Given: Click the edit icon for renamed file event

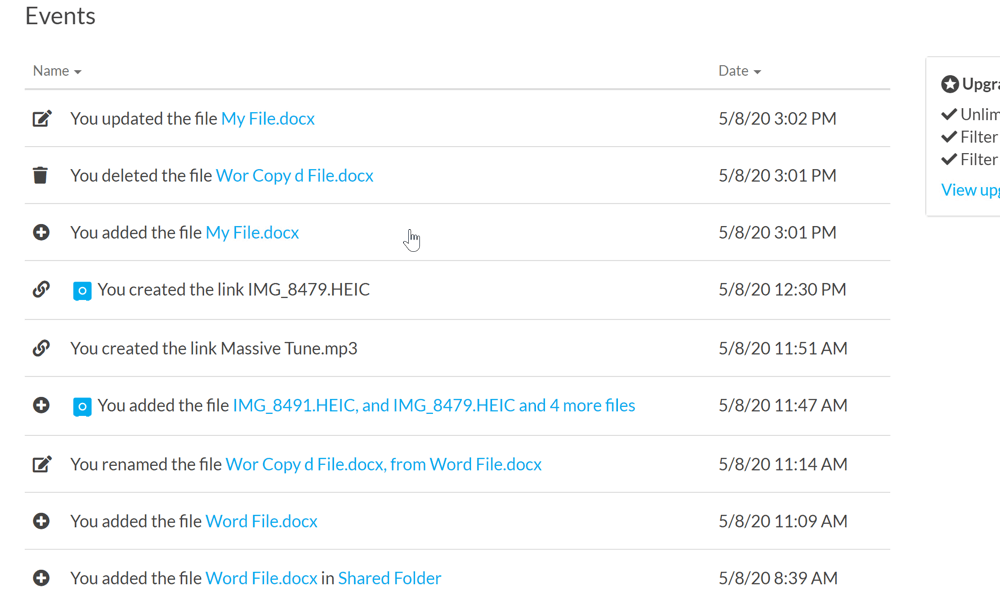Looking at the screenshot, I should pos(41,464).
